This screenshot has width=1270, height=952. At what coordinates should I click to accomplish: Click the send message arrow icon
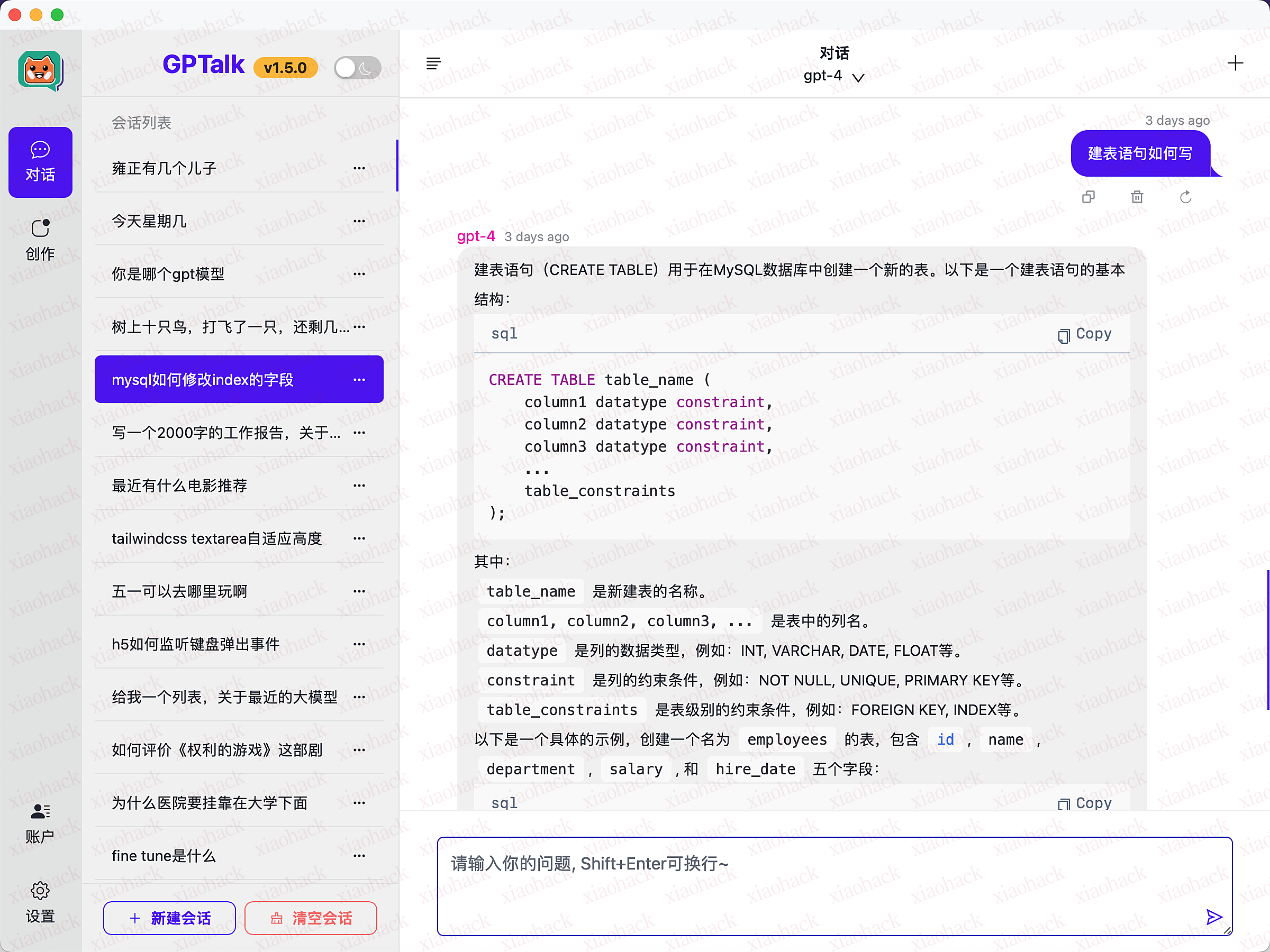click(x=1214, y=917)
